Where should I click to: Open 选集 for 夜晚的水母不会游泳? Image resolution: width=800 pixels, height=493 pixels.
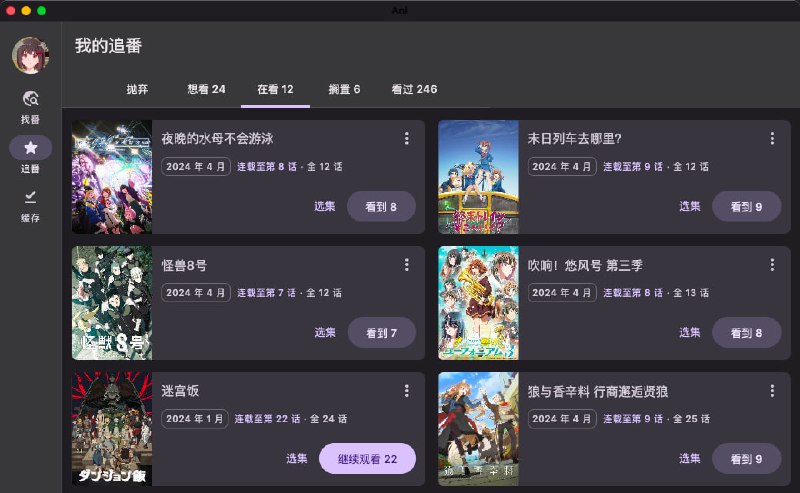(x=324, y=206)
